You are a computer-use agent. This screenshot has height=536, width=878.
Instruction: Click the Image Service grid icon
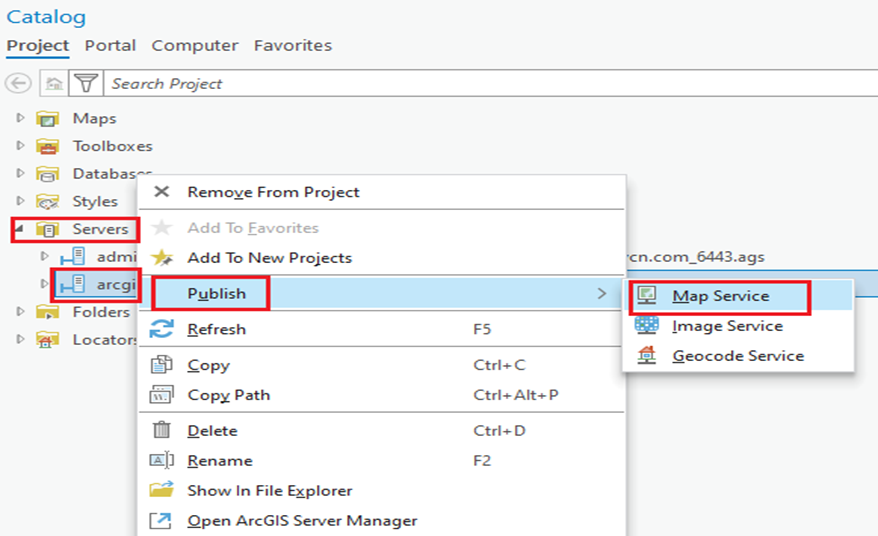647,325
